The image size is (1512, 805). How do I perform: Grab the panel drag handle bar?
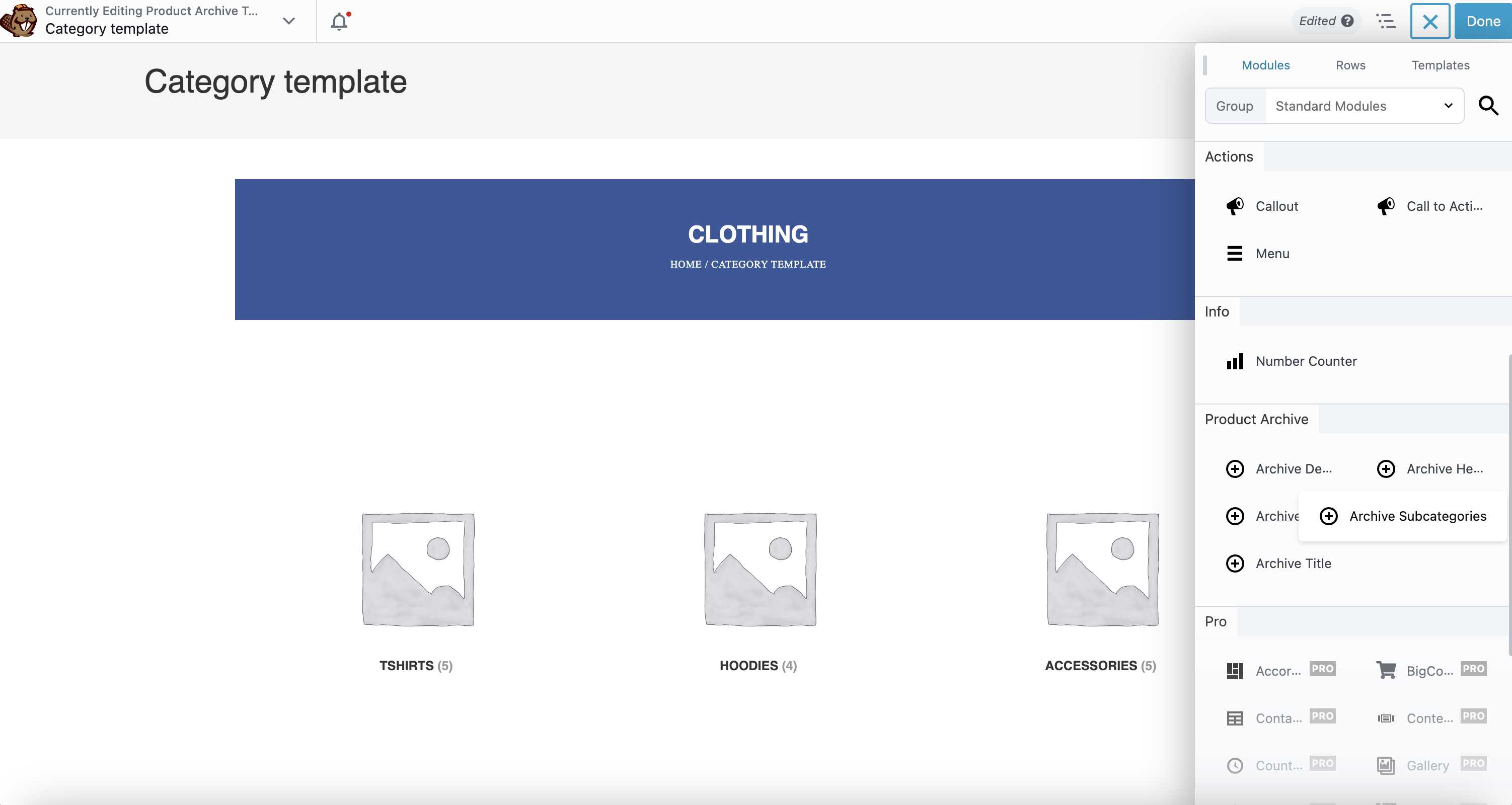(x=1204, y=65)
